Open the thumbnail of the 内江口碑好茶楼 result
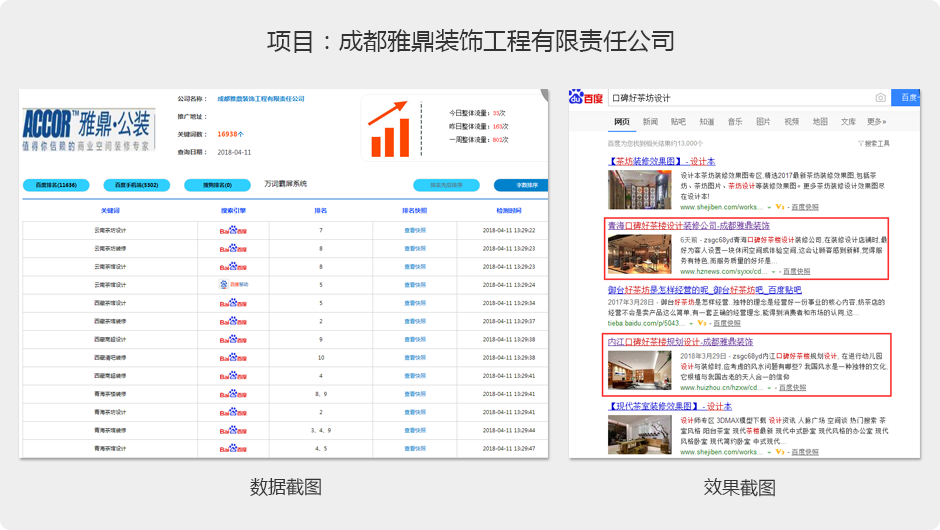Screen dimensions: 940x530 [640, 371]
